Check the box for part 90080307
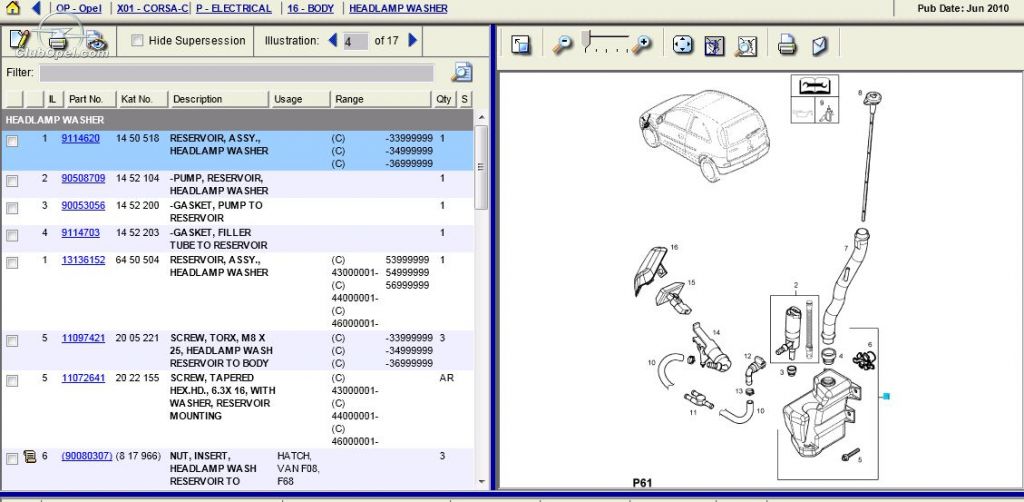Image resolution: width=1024 pixels, height=502 pixels. pos(12,459)
